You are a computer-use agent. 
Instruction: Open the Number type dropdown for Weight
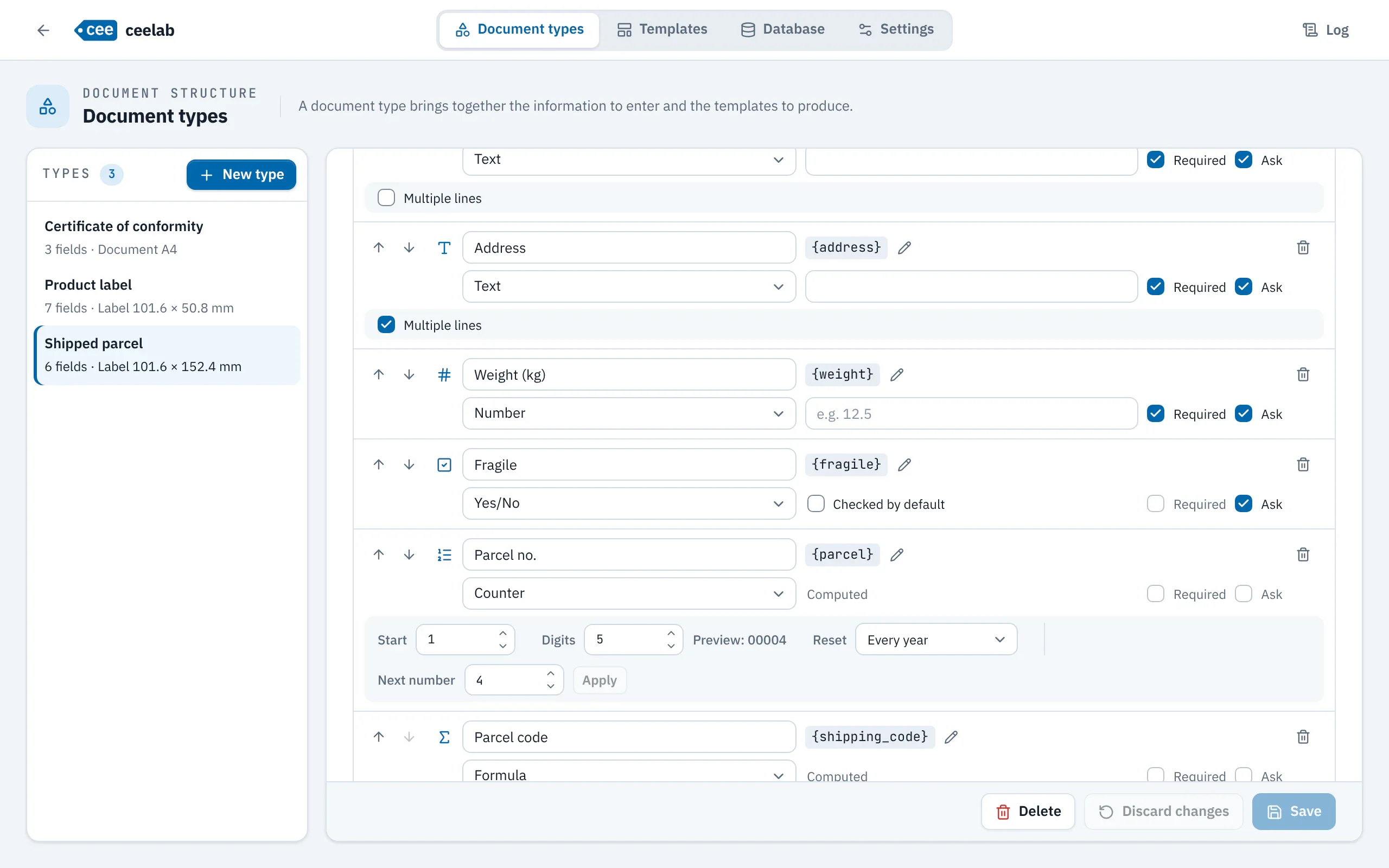pyautogui.click(x=628, y=413)
